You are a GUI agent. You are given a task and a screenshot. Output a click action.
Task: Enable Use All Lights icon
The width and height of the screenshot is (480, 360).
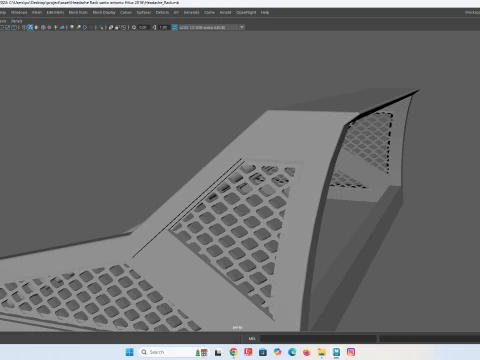56,27
